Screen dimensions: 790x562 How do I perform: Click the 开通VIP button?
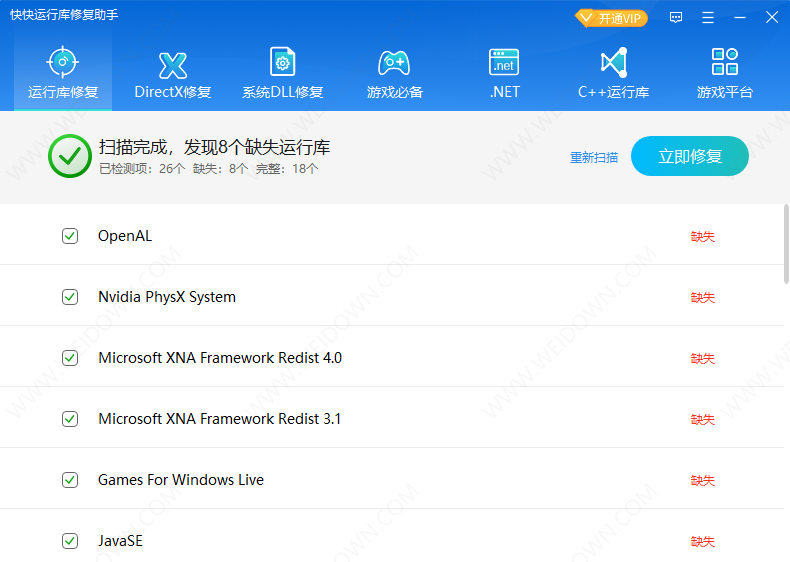611,18
